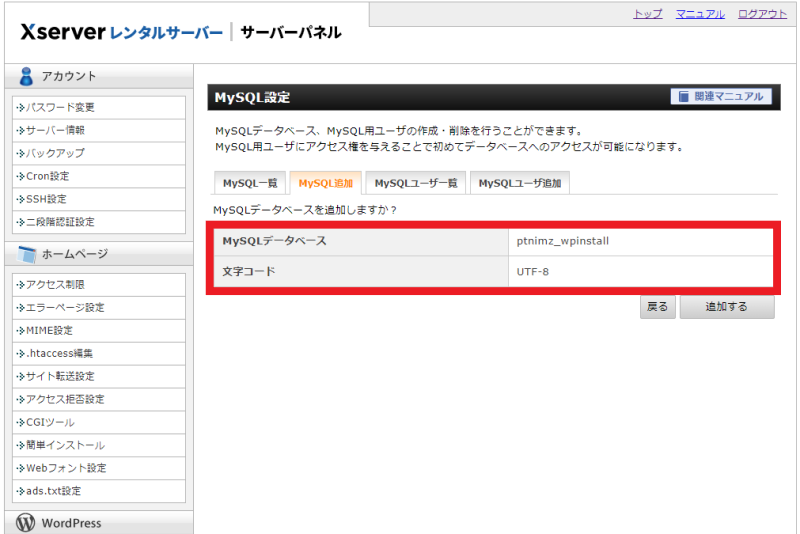
Task: Click the 追加する button
Action: tap(727, 307)
